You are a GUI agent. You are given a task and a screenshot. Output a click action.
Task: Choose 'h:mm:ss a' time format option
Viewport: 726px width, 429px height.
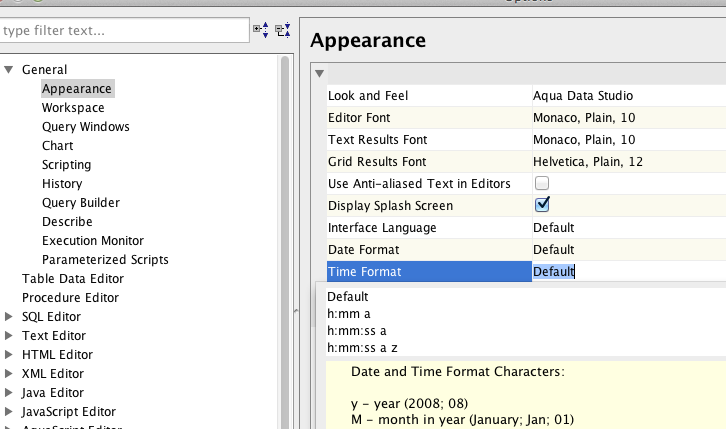click(357, 331)
